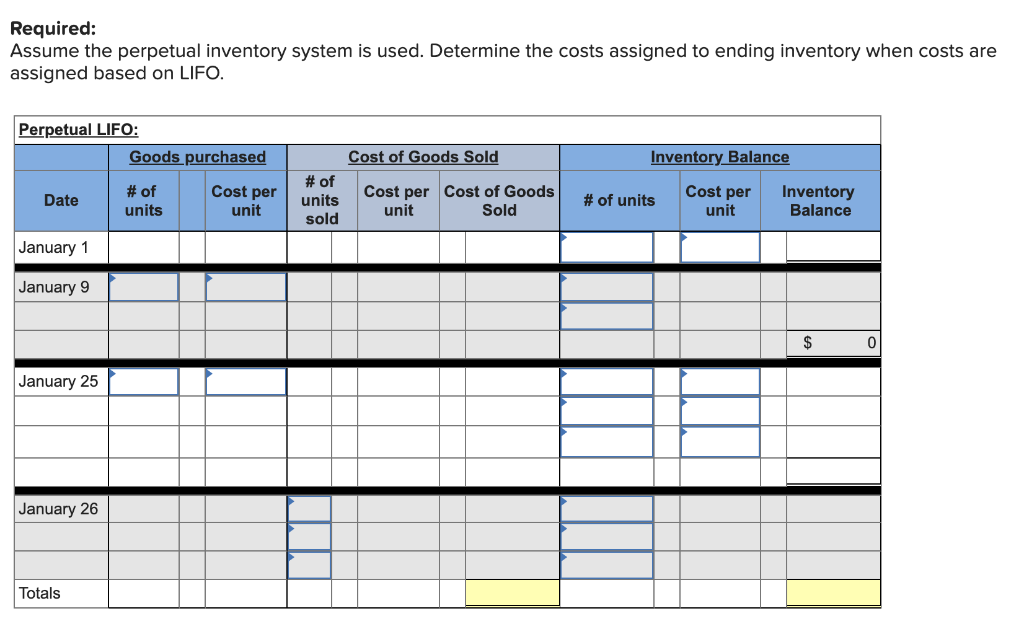Select January 25 third inventory units field

(x=607, y=442)
